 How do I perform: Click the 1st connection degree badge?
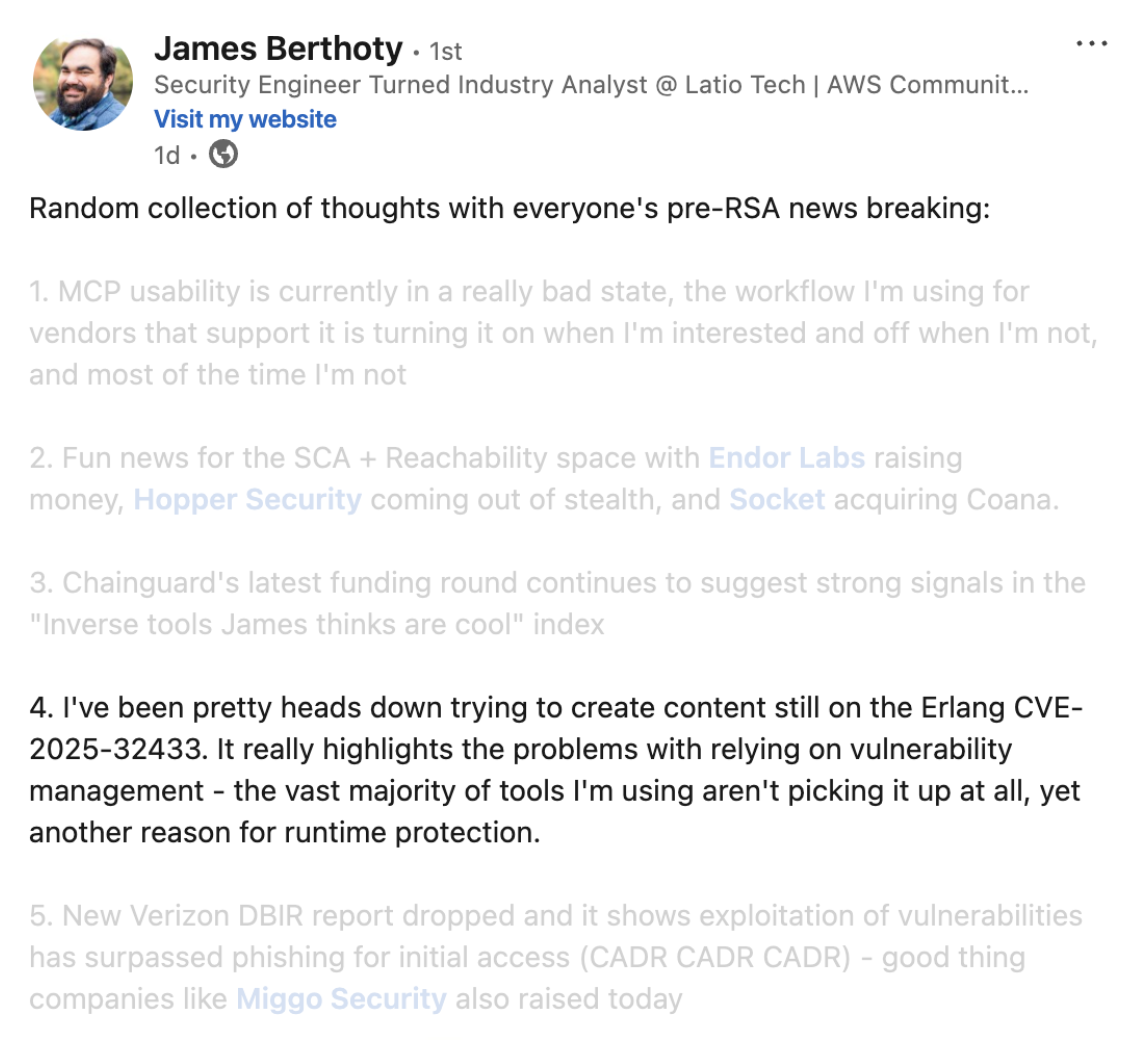click(445, 52)
